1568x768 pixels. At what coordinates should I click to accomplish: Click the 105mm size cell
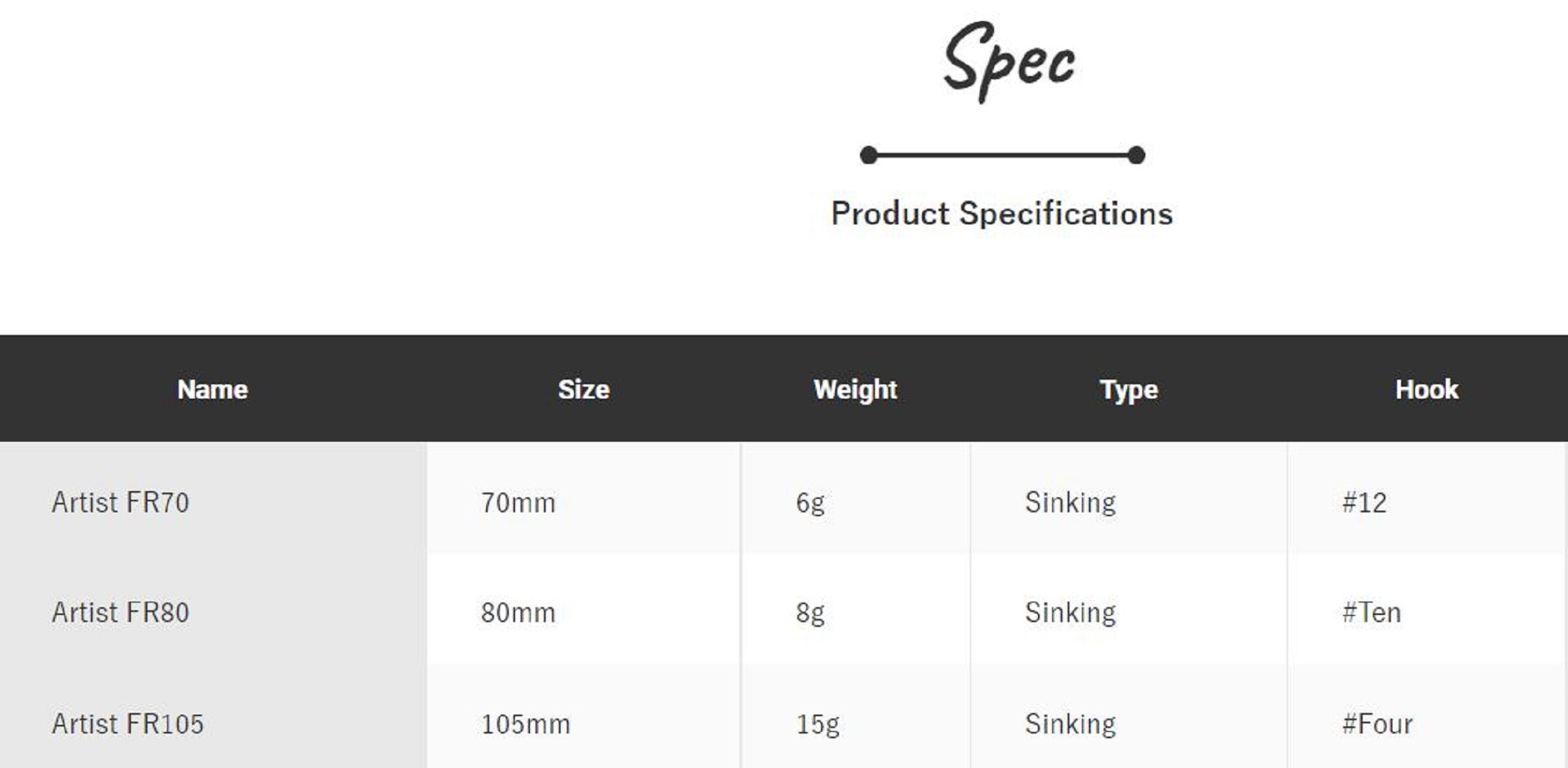pos(525,723)
